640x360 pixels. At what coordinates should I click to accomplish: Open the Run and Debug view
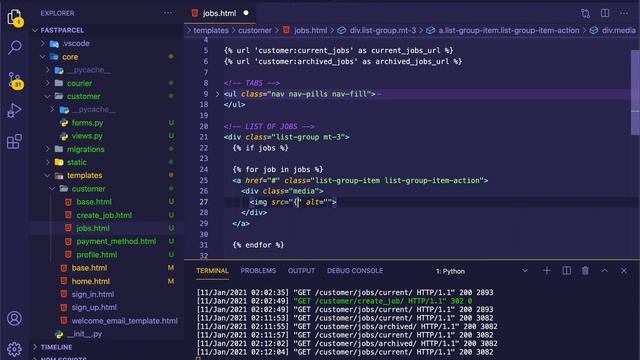(x=14, y=110)
